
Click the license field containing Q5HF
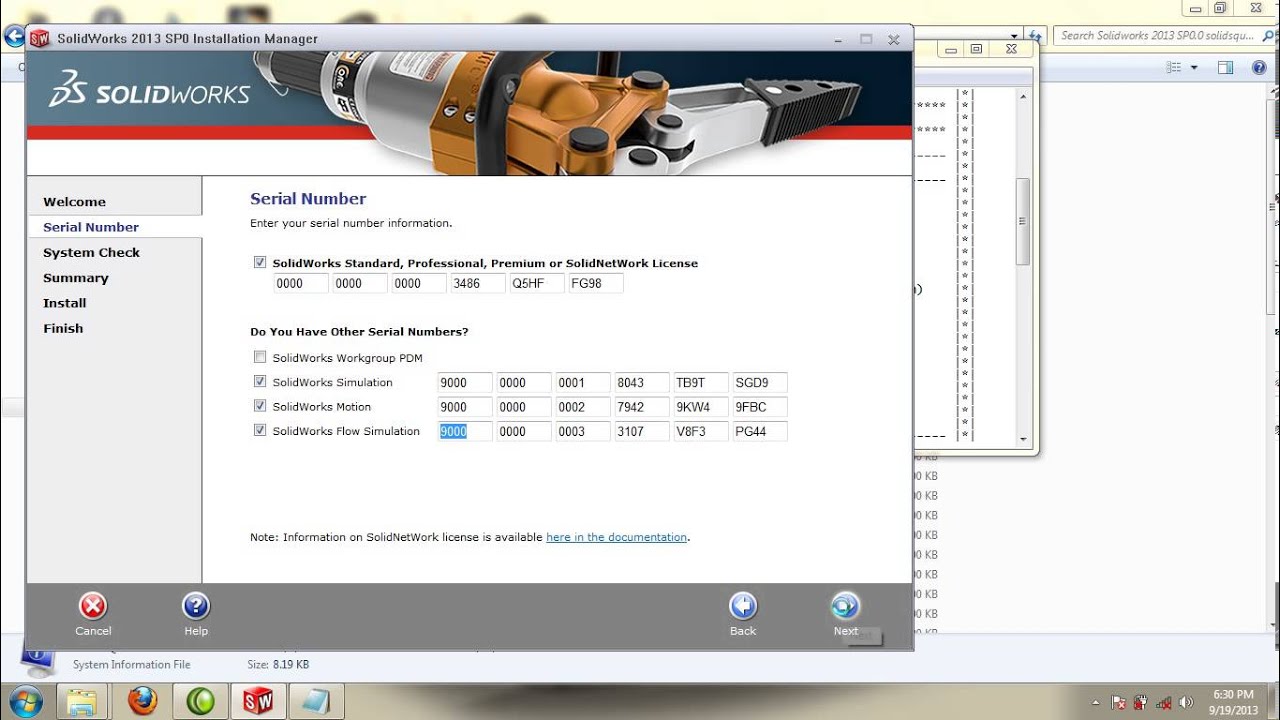point(537,283)
